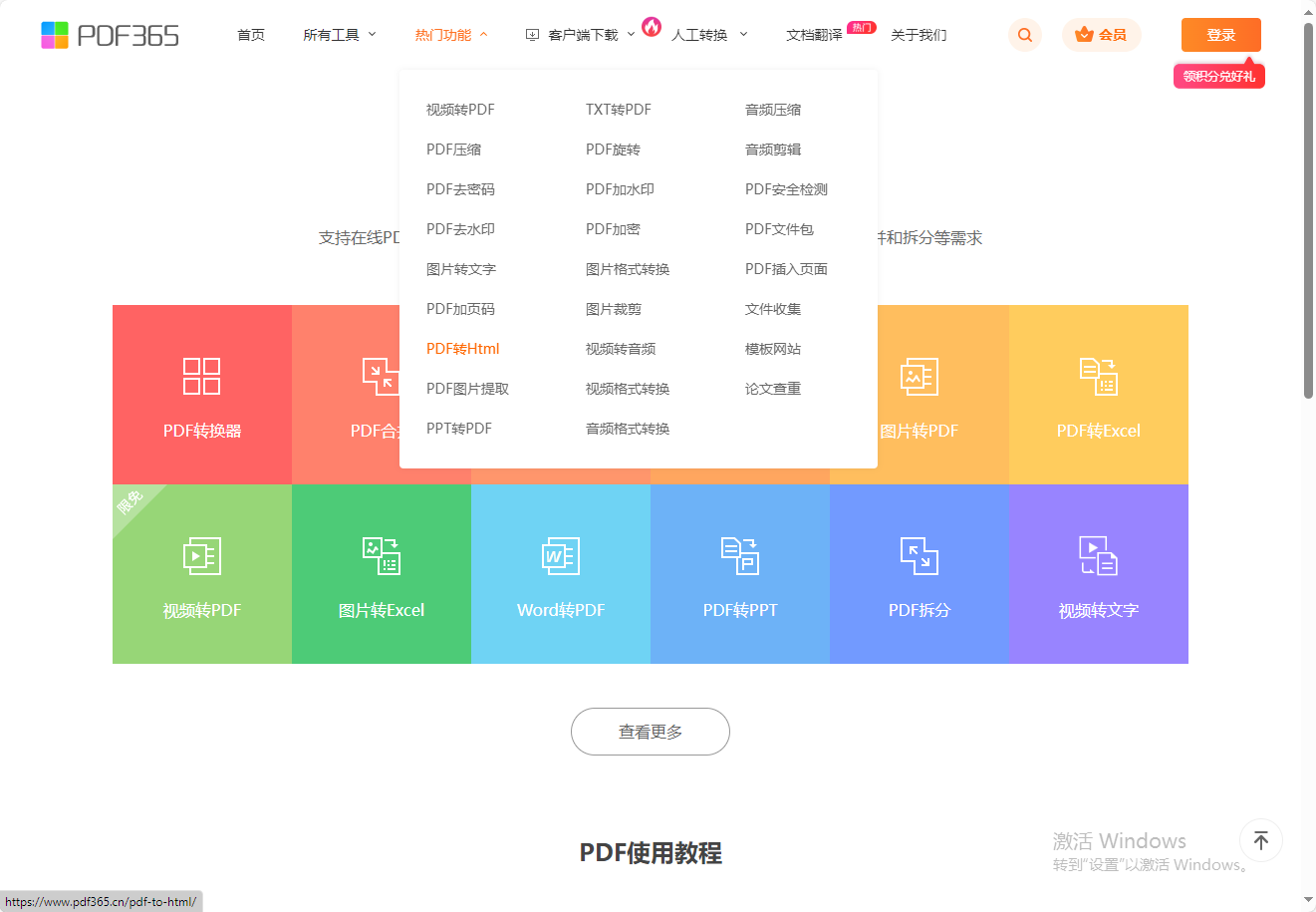Select PDF去水印 from the menu

click(x=460, y=229)
